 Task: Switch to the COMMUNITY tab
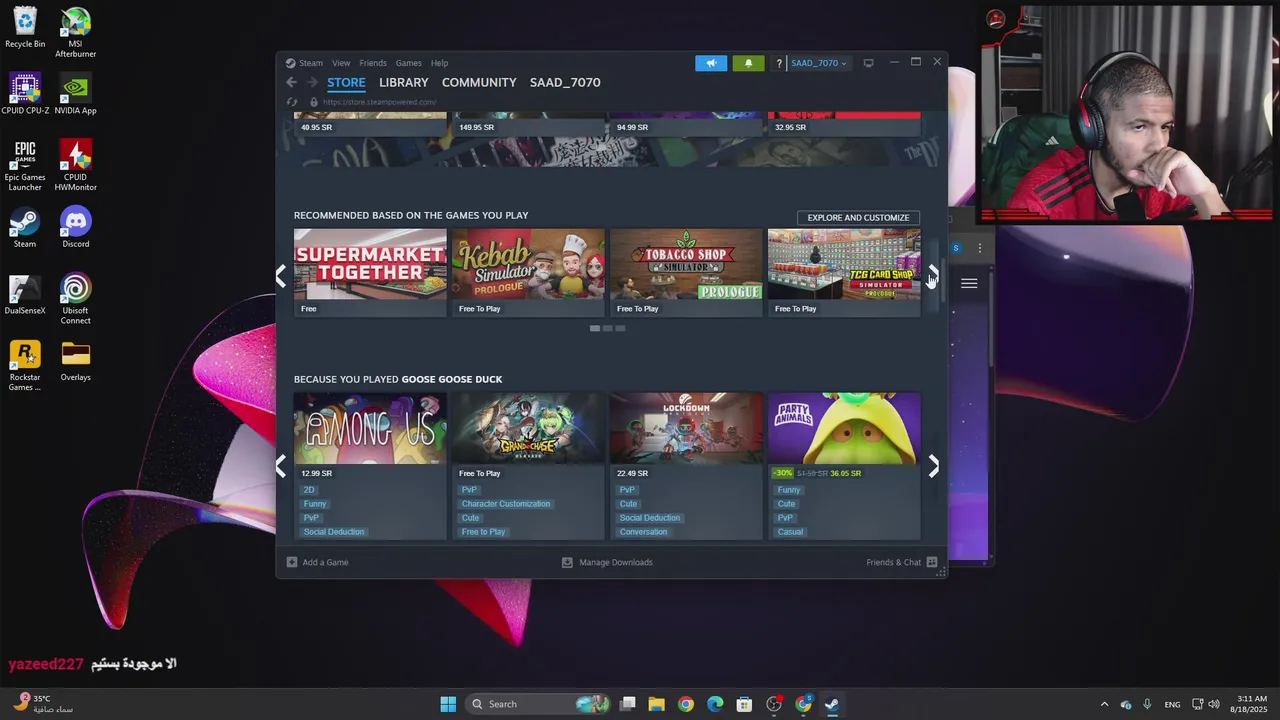[479, 83]
